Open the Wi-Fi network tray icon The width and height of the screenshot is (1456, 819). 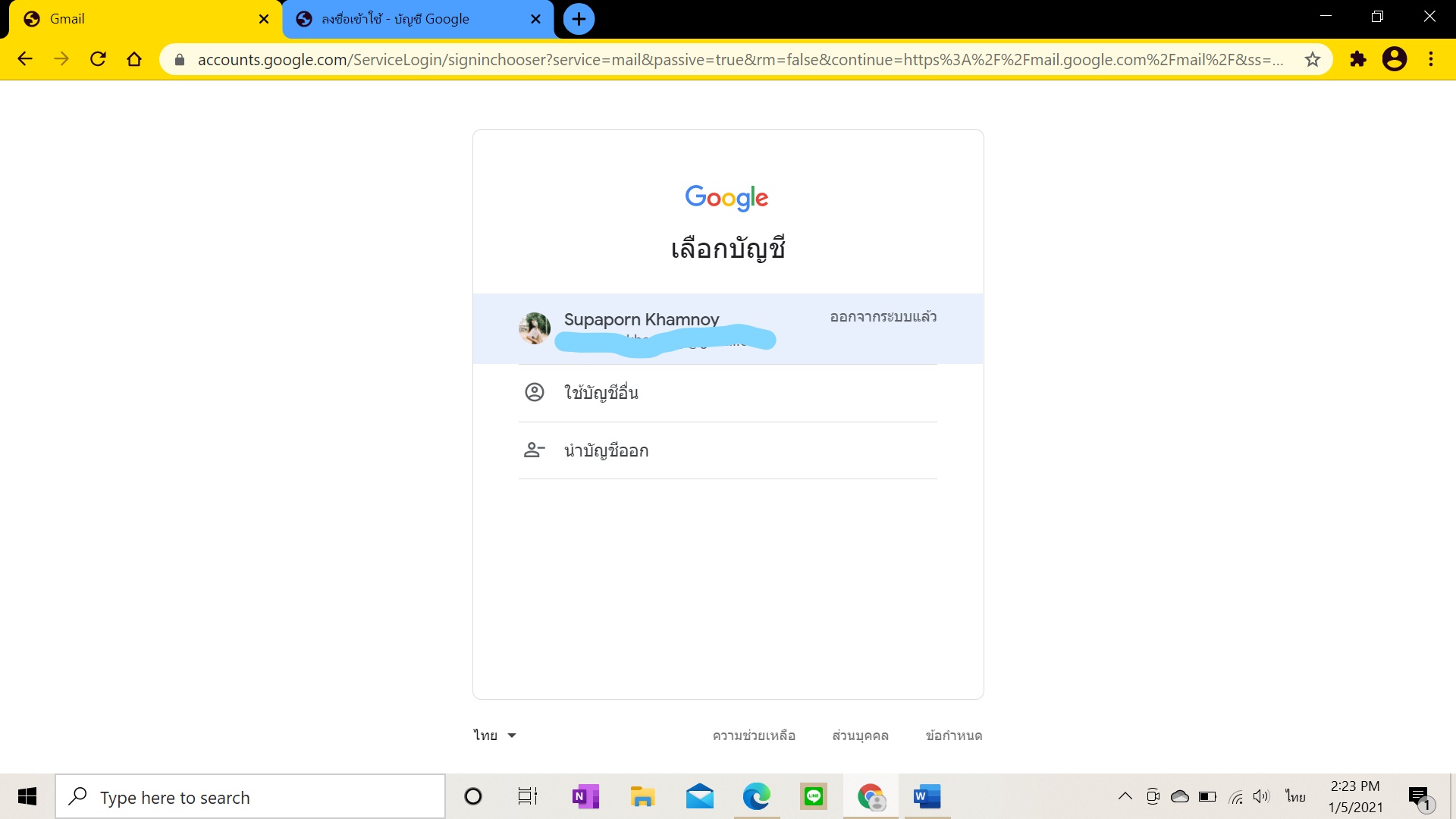(x=1236, y=796)
